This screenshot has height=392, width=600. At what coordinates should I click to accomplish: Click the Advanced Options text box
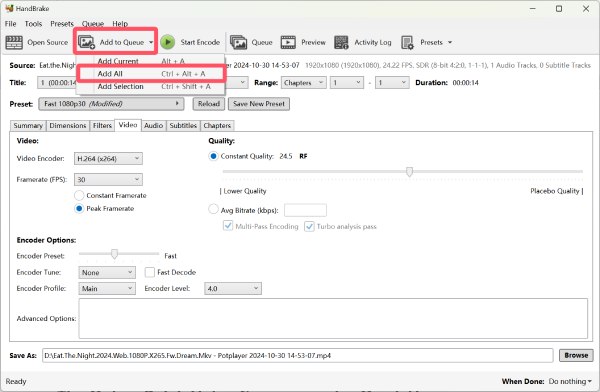(x=333, y=318)
